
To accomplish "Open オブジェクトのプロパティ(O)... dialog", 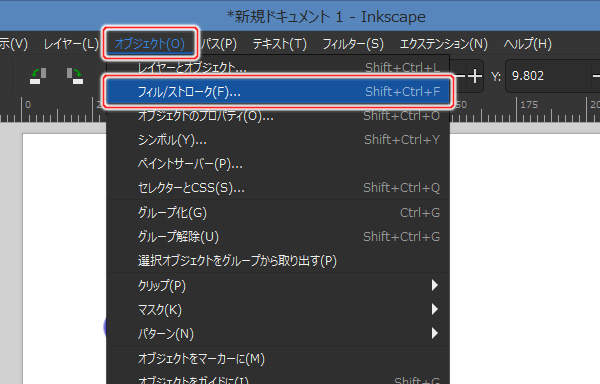I will [278, 116].
